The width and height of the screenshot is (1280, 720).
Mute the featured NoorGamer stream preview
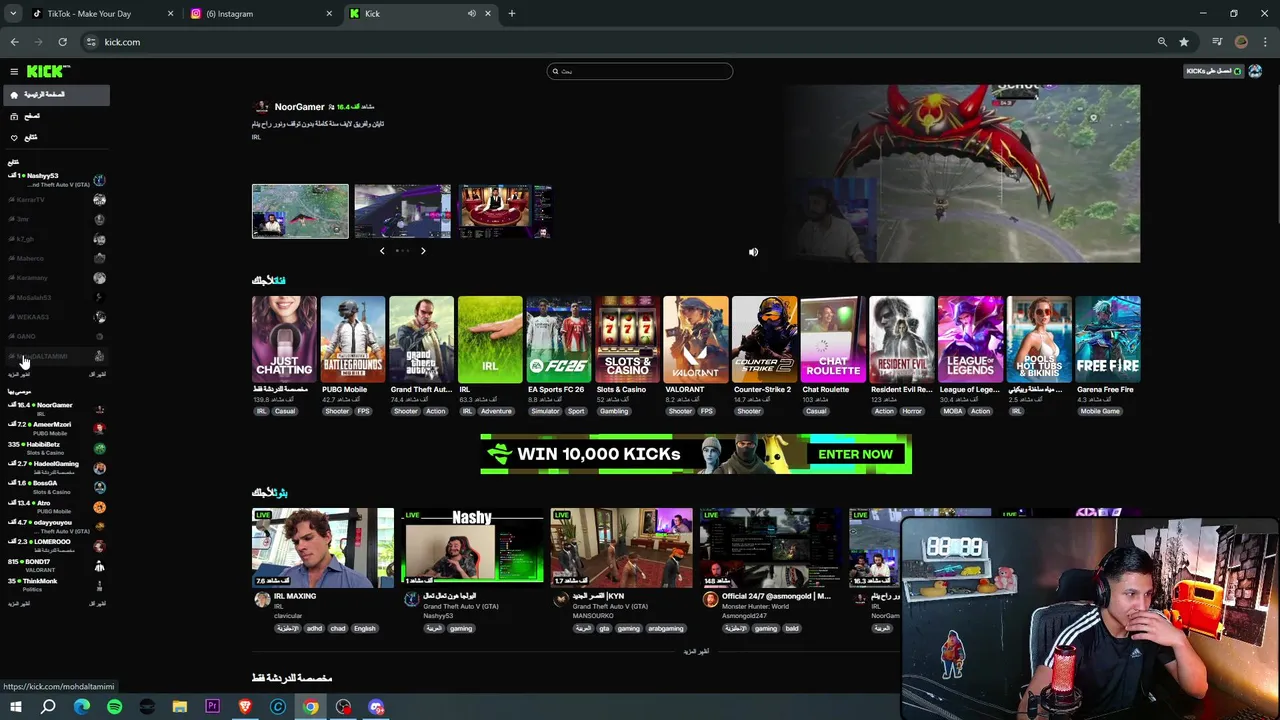pos(753,252)
